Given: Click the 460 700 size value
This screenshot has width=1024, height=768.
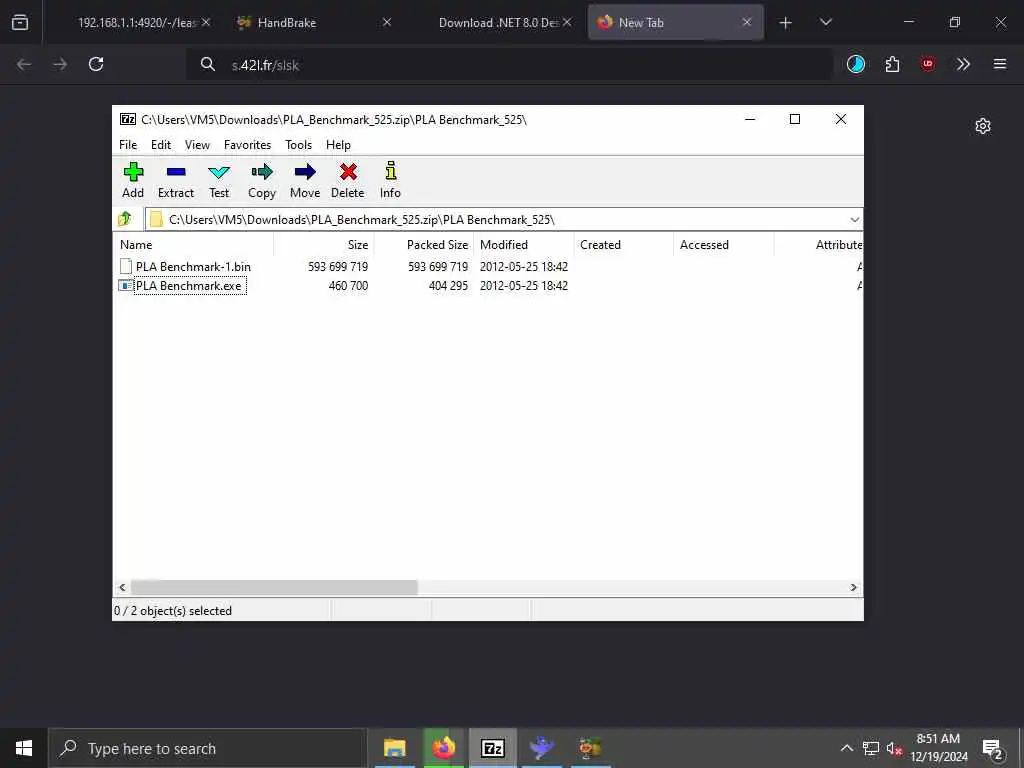Looking at the screenshot, I should (x=348, y=285).
